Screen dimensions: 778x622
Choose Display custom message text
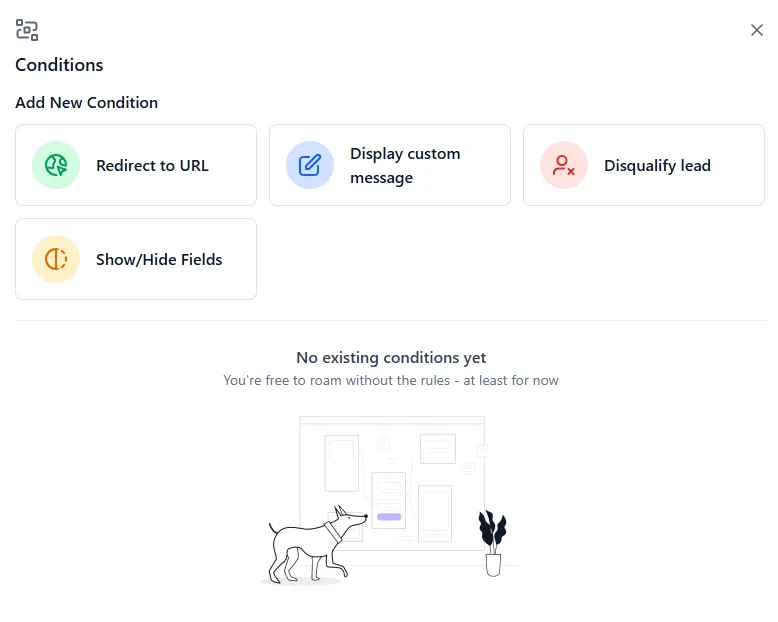[405, 166]
